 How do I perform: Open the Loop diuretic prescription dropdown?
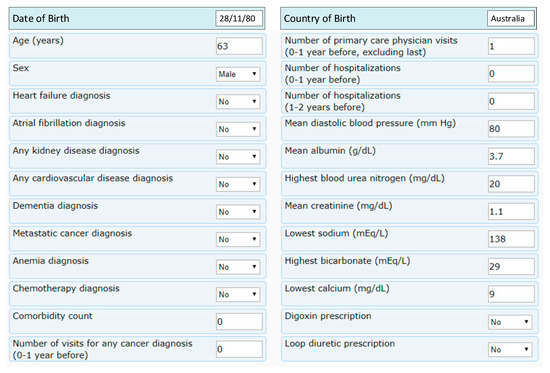510,349
